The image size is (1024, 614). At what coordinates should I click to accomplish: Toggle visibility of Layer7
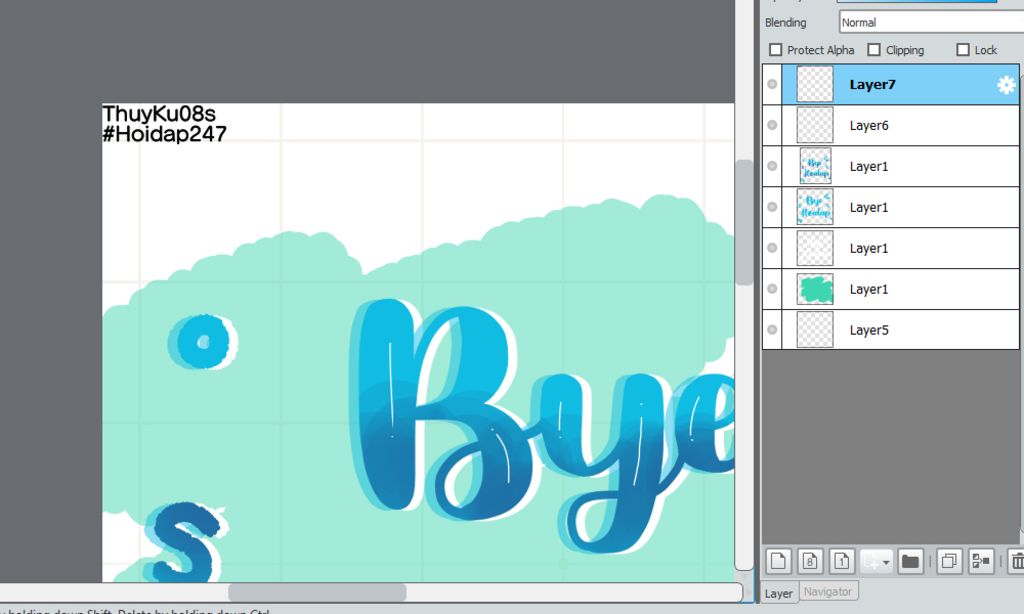772,84
